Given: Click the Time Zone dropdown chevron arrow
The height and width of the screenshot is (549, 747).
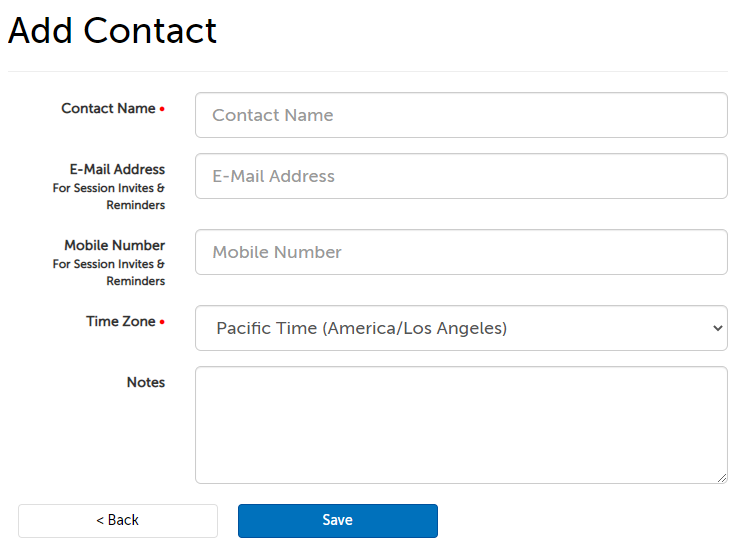Looking at the screenshot, I should (x=716, y=328).
